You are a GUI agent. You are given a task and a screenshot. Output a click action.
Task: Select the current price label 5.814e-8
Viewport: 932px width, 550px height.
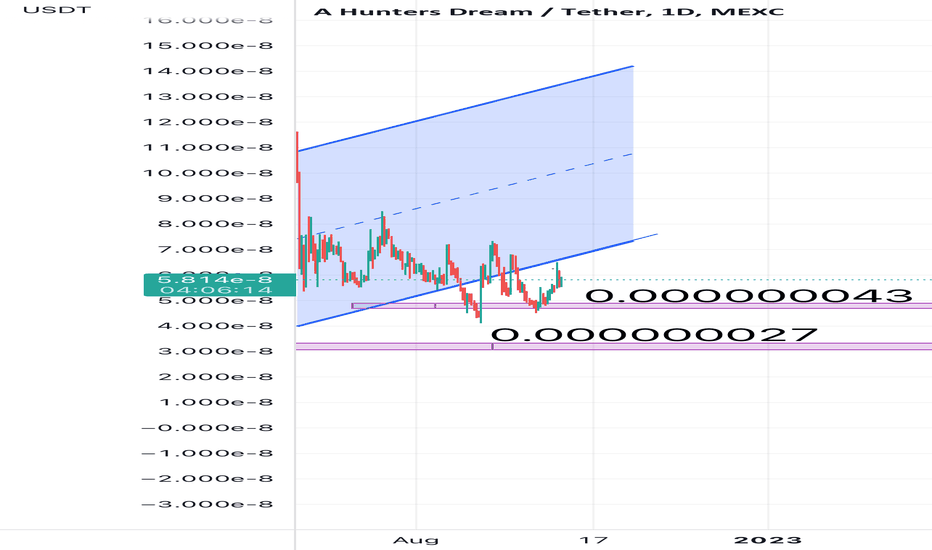coord(215,279)
